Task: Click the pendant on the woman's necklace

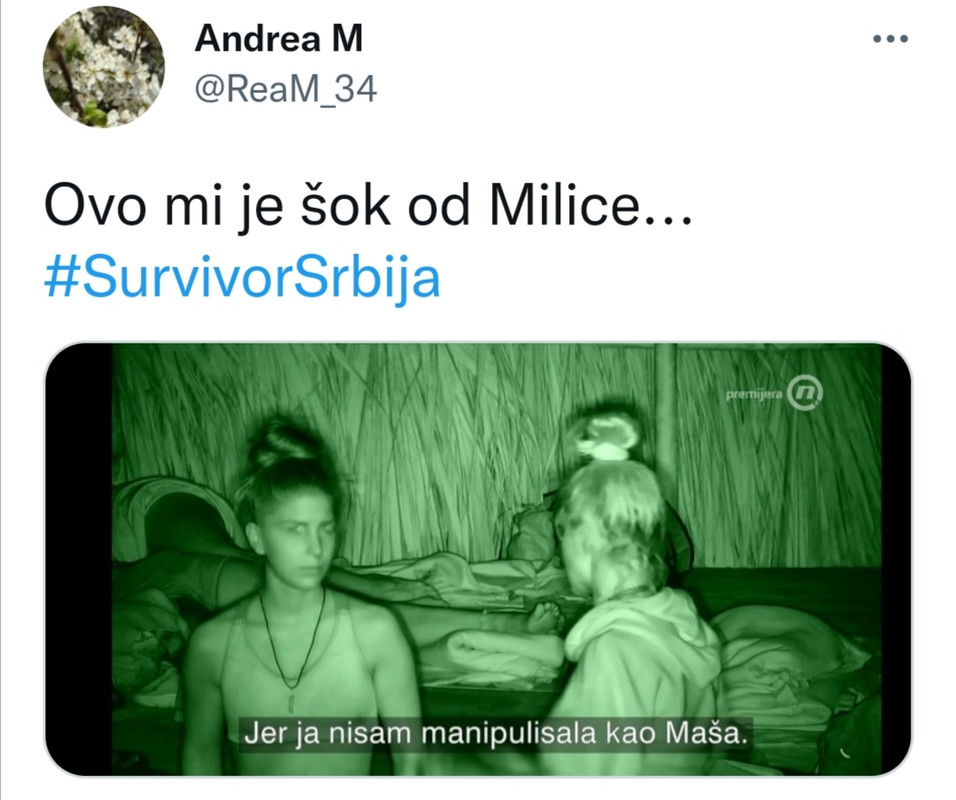Action: pos(292,699)
